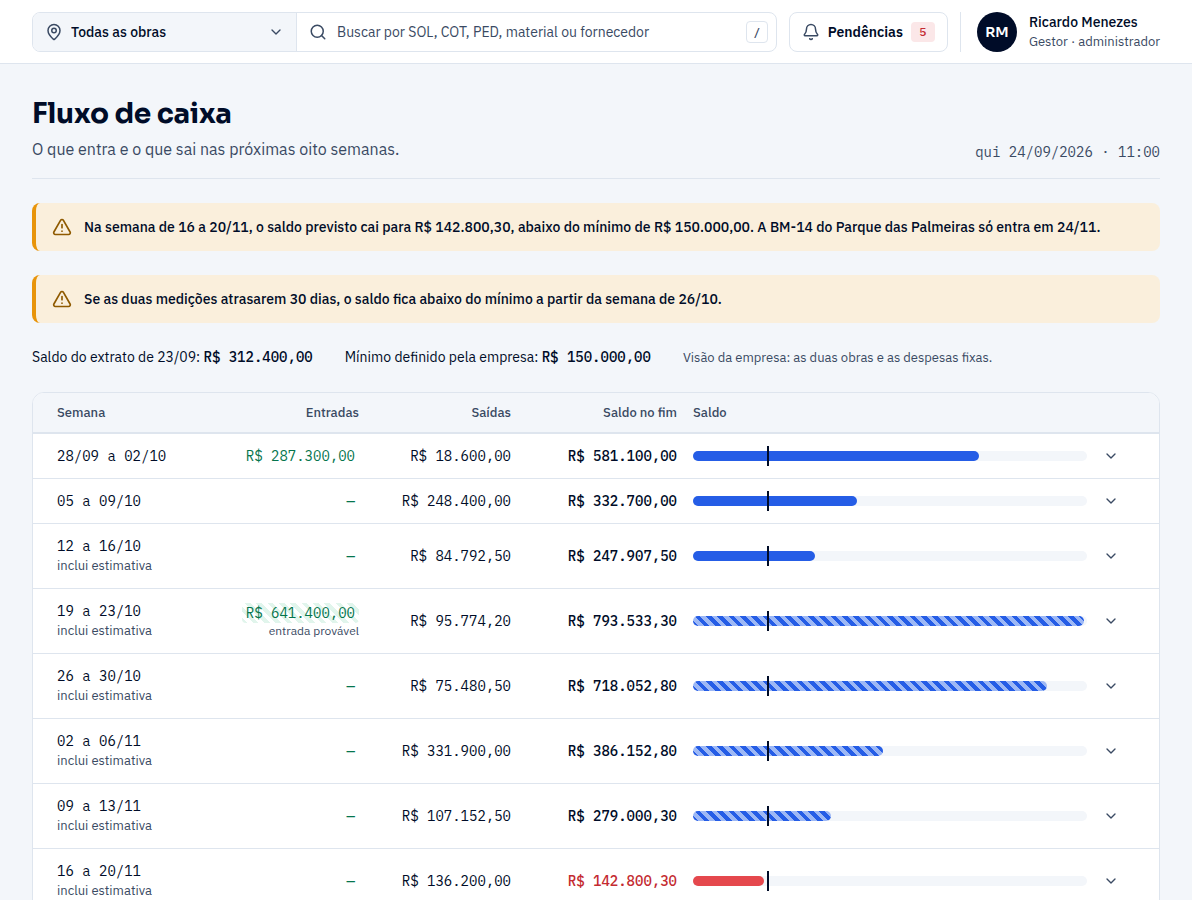Expand the 02 a 06/11 week row
The height and width of the screenshot is (900, 1192).
[x=1111, y=751]
